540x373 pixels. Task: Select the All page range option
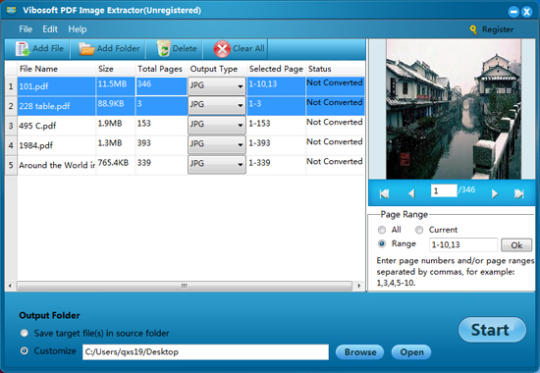click(x=382, y=230)
